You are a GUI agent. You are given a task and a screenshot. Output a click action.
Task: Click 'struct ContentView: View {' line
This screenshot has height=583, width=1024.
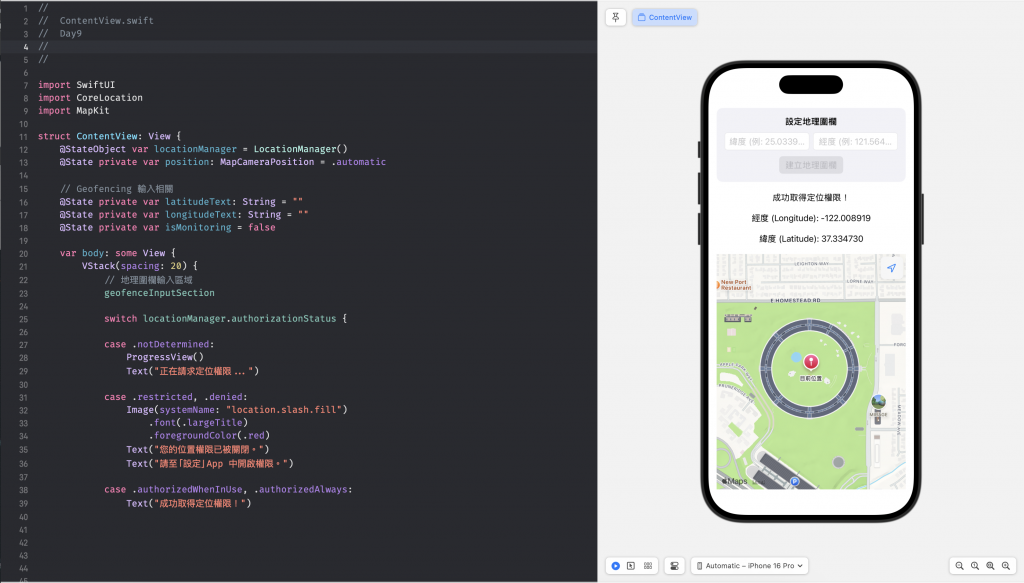click(x=110, y=136)
